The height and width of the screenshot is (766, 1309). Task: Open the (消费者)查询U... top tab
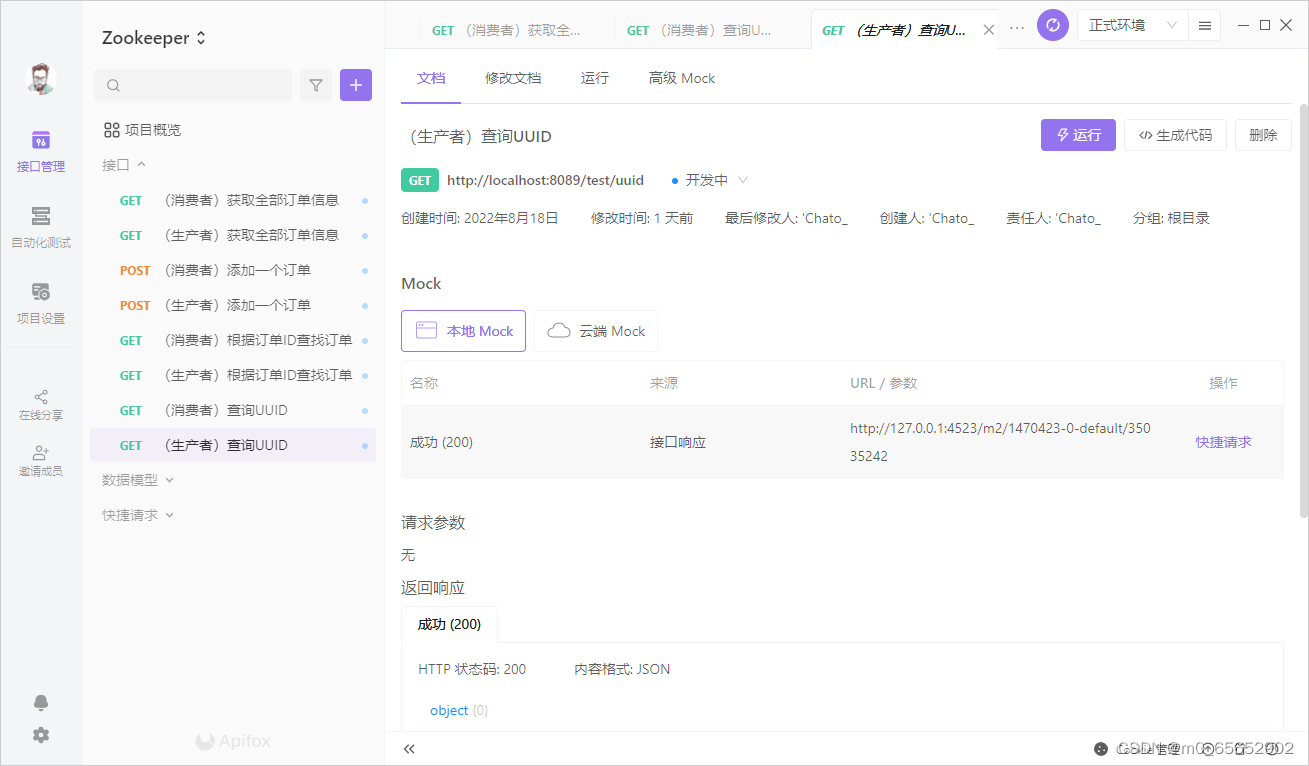coord(699,30)
